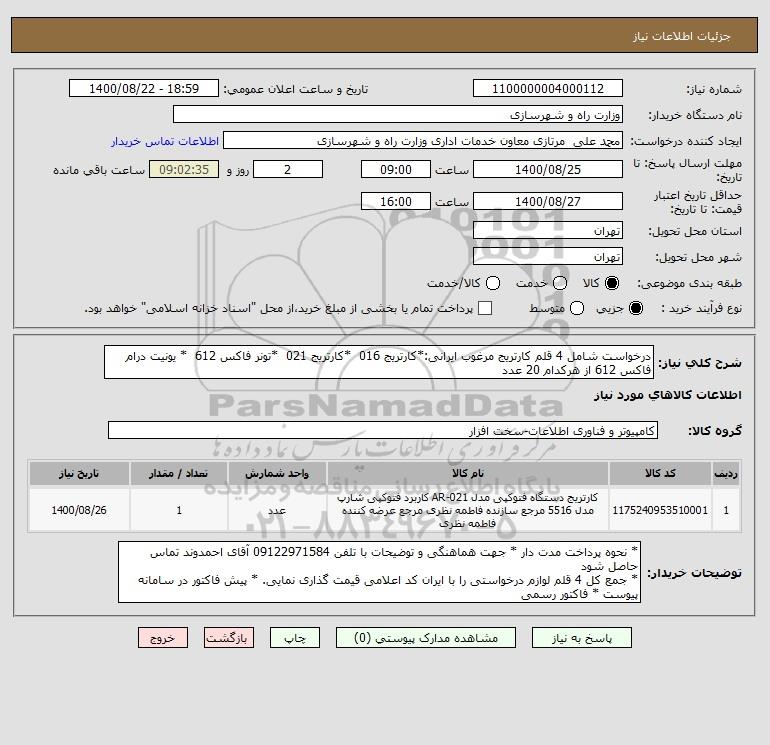770x745 pixels.
Task: Click the page title جزئیات اطلاعات نیاز
Action: point(682,36)
